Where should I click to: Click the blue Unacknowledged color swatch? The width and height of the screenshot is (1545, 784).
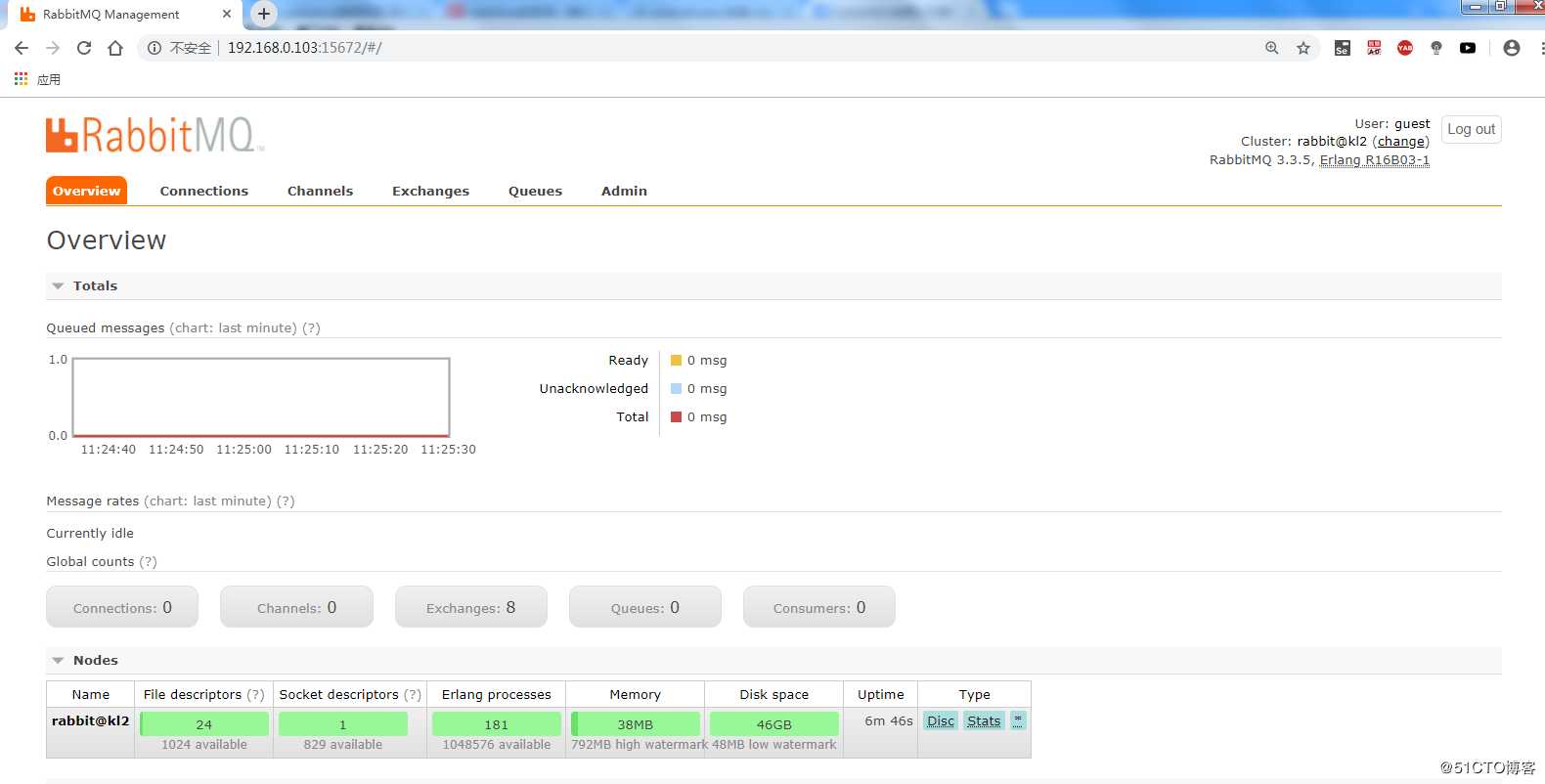click(676, 388)
